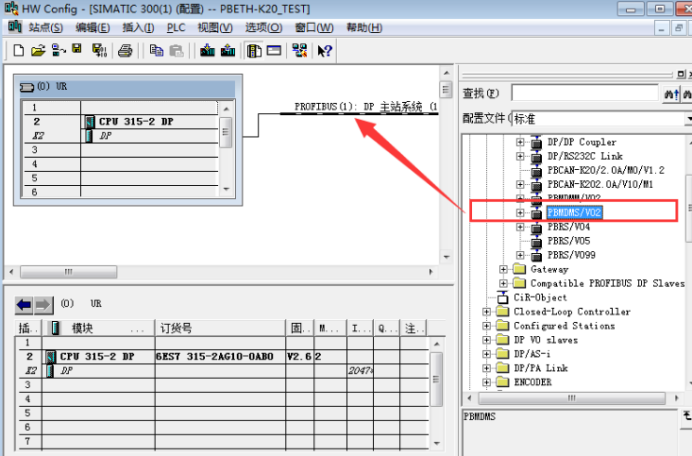Print the configuration with the printer icon
Image resolution: width=692 pixels, height=456 pixels.
[x=125, y=51]
